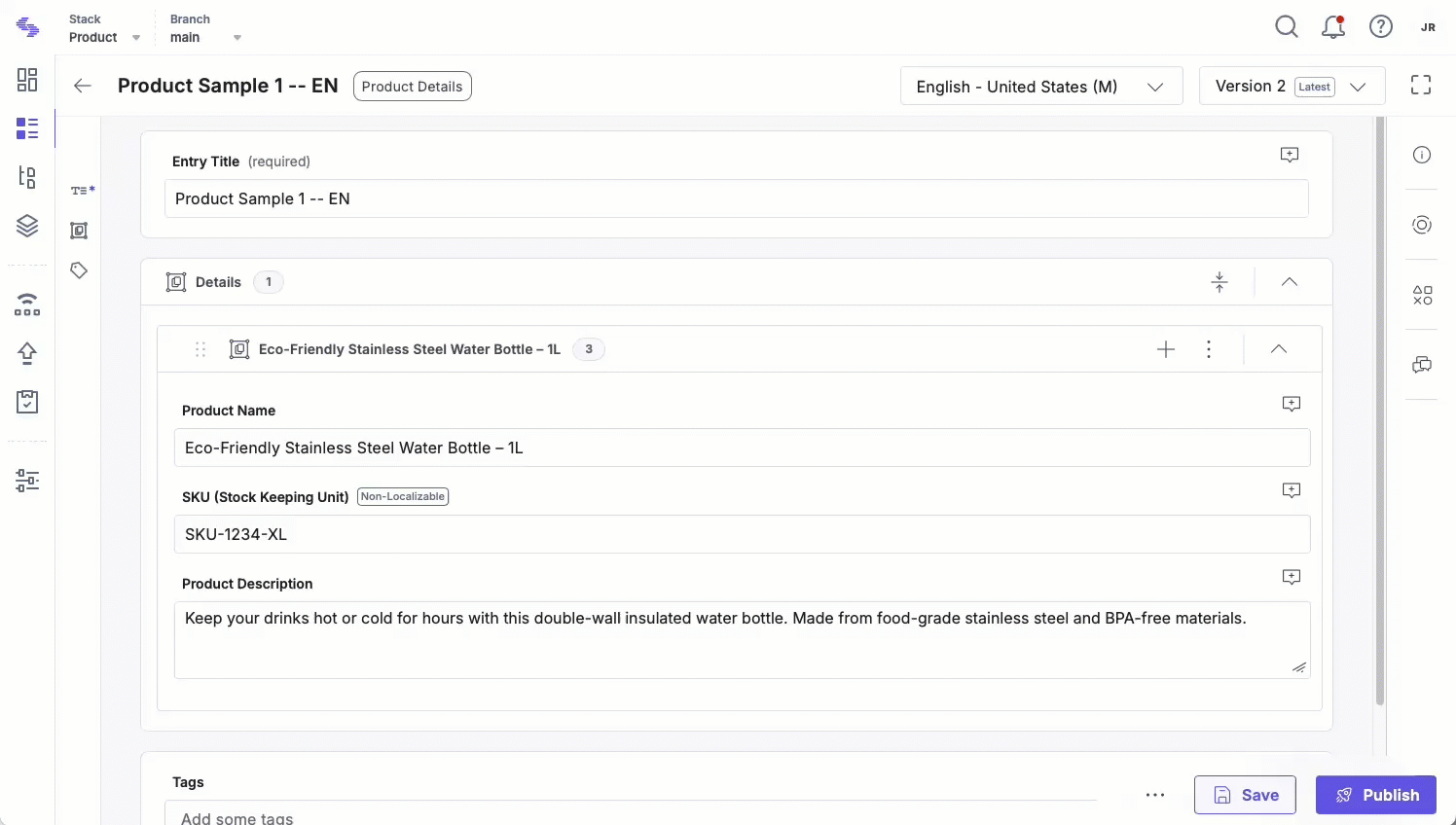The image size is (1456, 825).
Task: Collapse the Details group with the chevron
Action: pos(1290,282)
